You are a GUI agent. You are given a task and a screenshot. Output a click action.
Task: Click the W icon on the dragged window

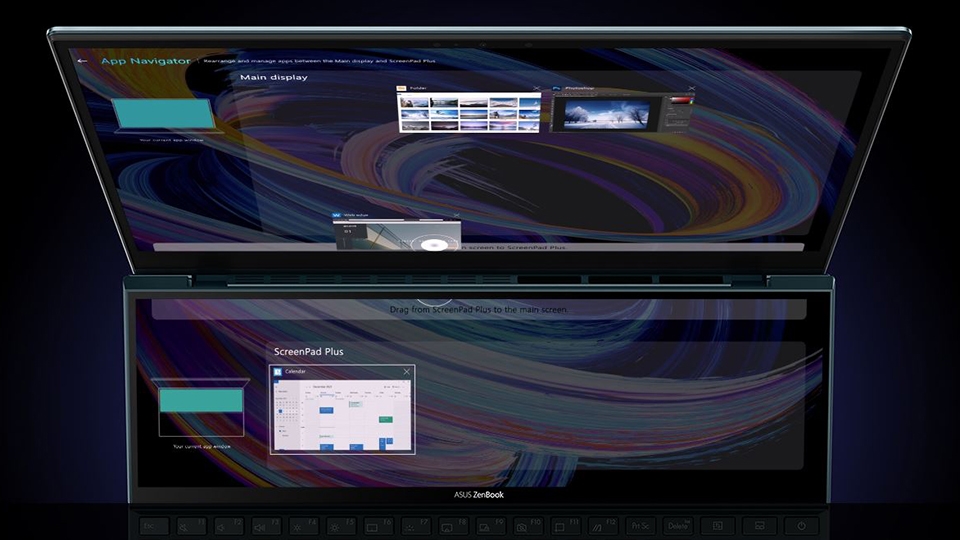(336, 215)
